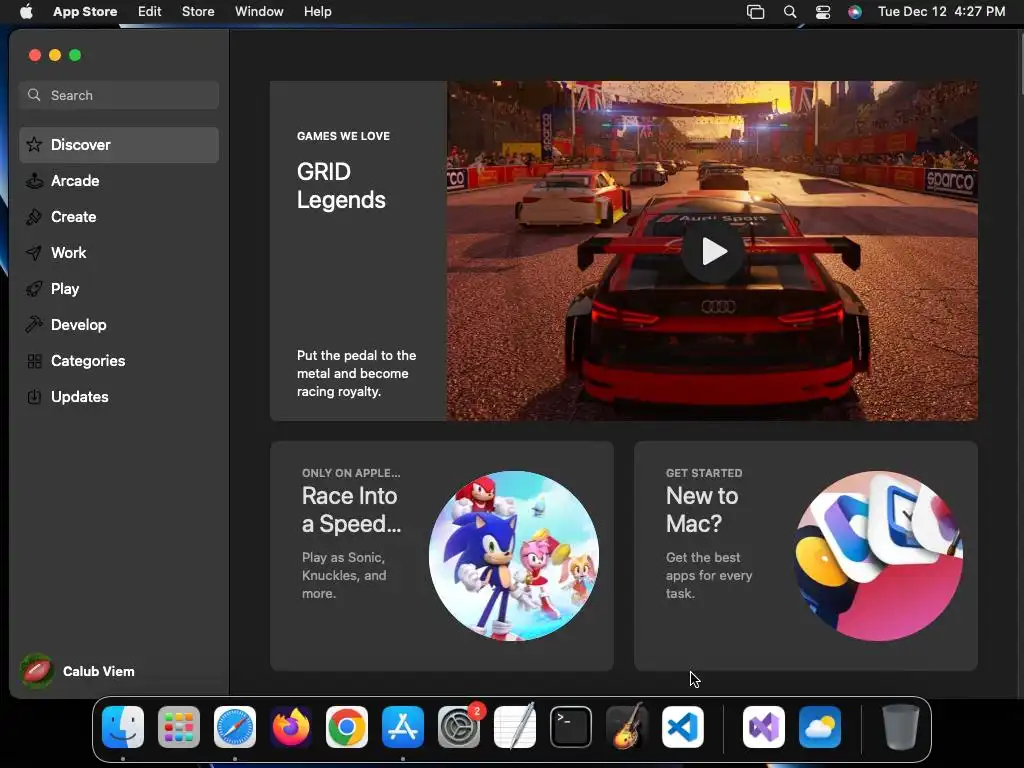Open the Race Into a Speed... card

[441, 556]
